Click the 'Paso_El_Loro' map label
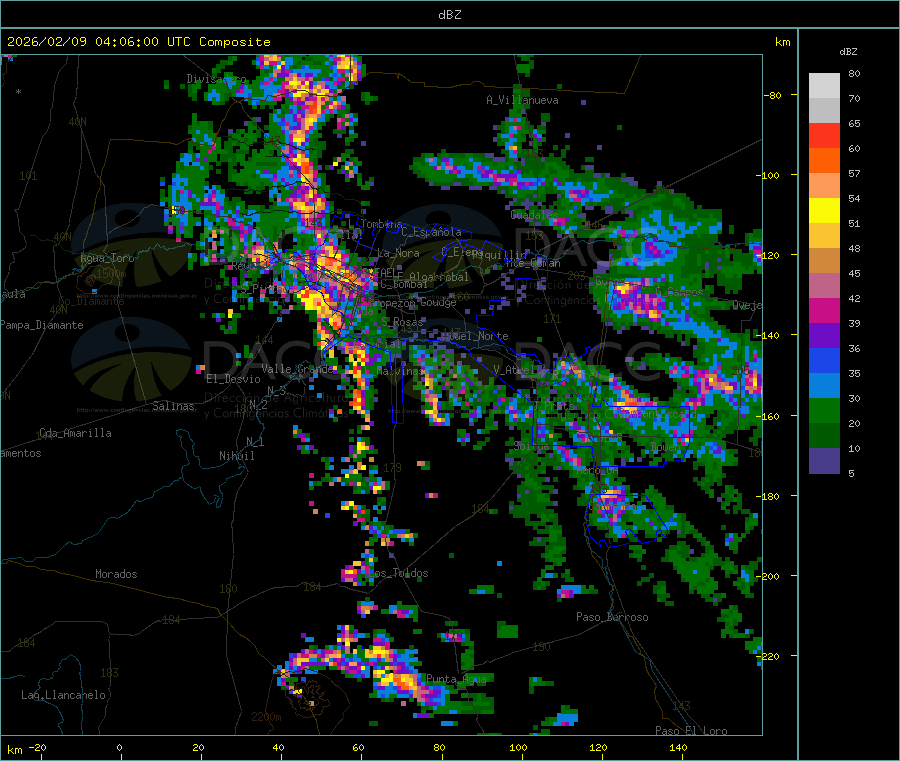 (692, 731)
